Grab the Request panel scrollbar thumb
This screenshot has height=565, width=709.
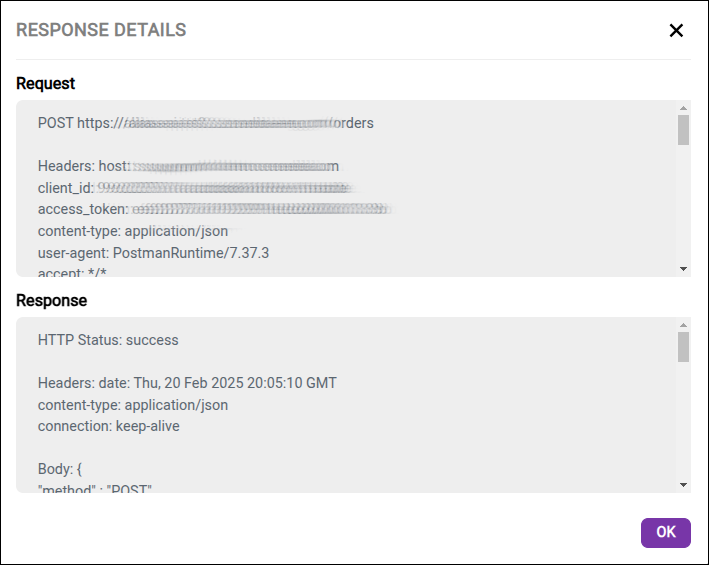683,130
